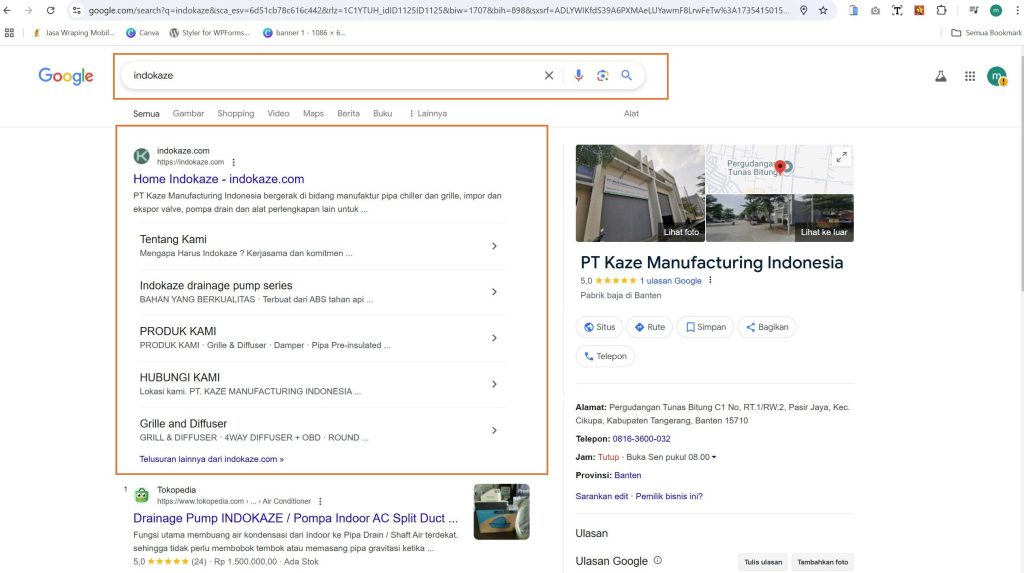Expand the Tentang Kami sitelink chevron

coord(494,246)
